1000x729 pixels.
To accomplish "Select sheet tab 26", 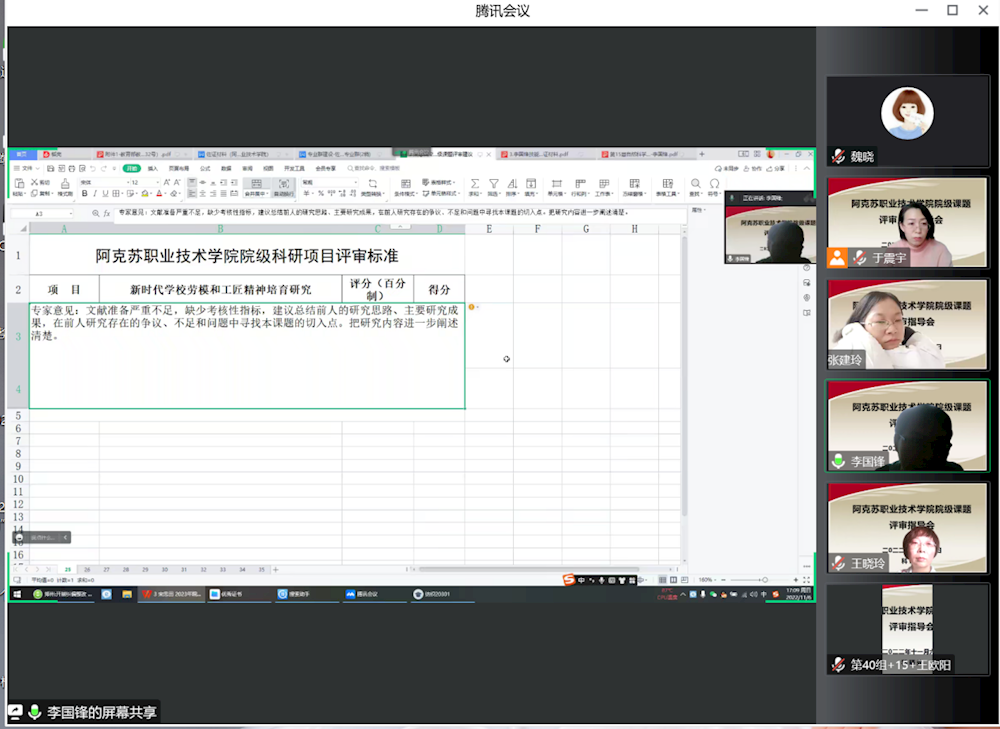I will click(87, 570).
